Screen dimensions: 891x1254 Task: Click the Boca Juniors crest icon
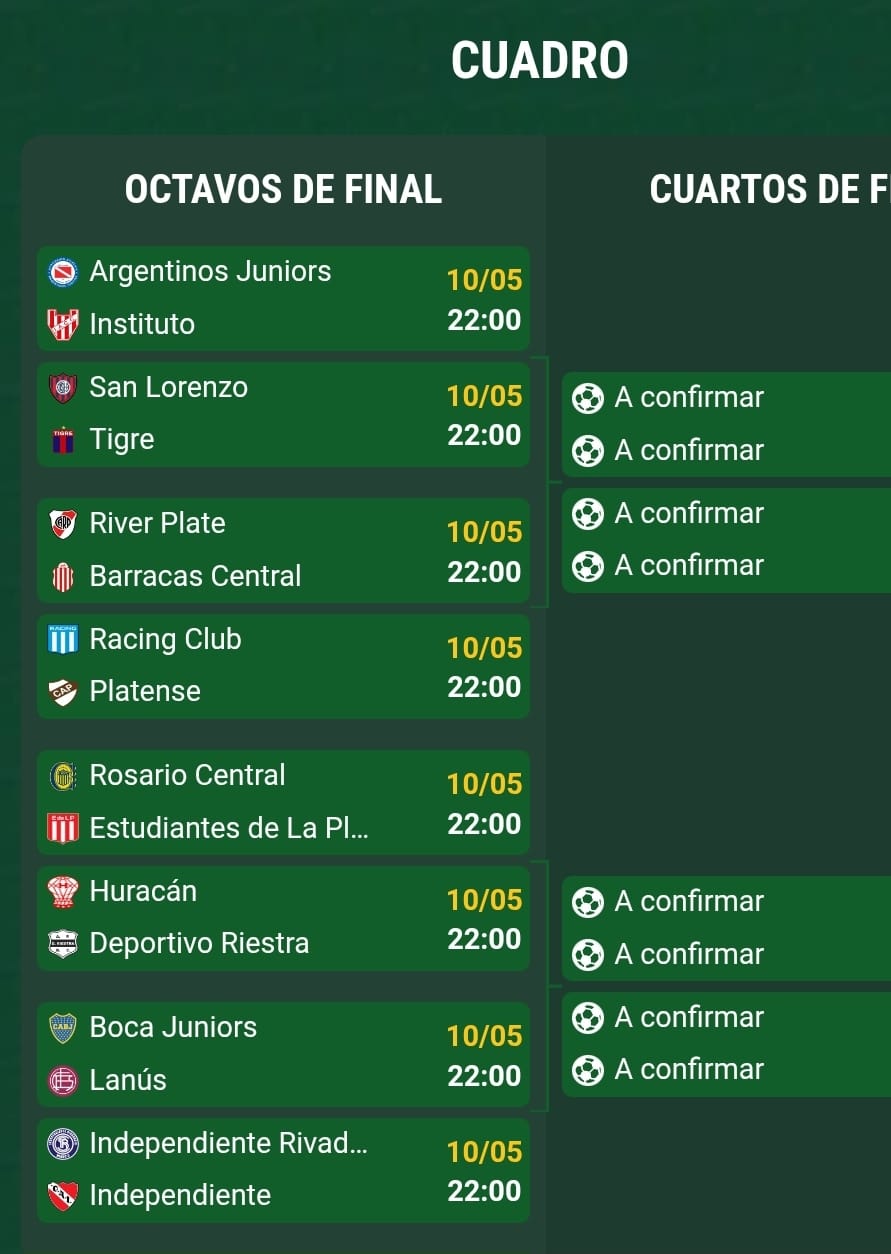63,1028
